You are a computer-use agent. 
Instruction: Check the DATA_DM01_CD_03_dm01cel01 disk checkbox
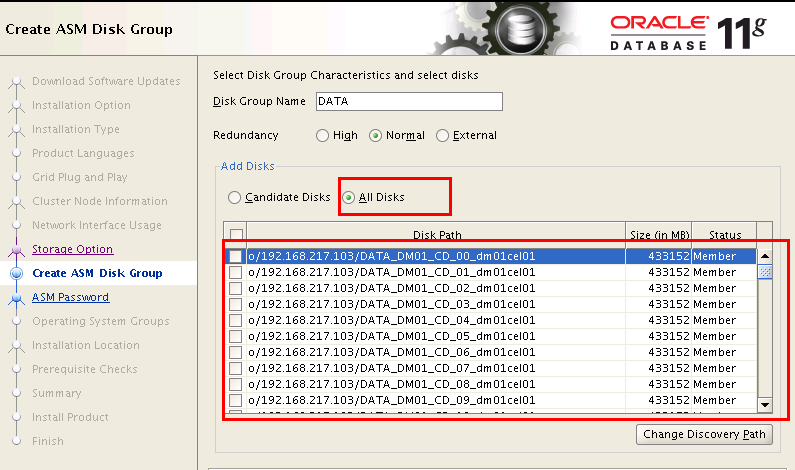(x=235, y=304)
